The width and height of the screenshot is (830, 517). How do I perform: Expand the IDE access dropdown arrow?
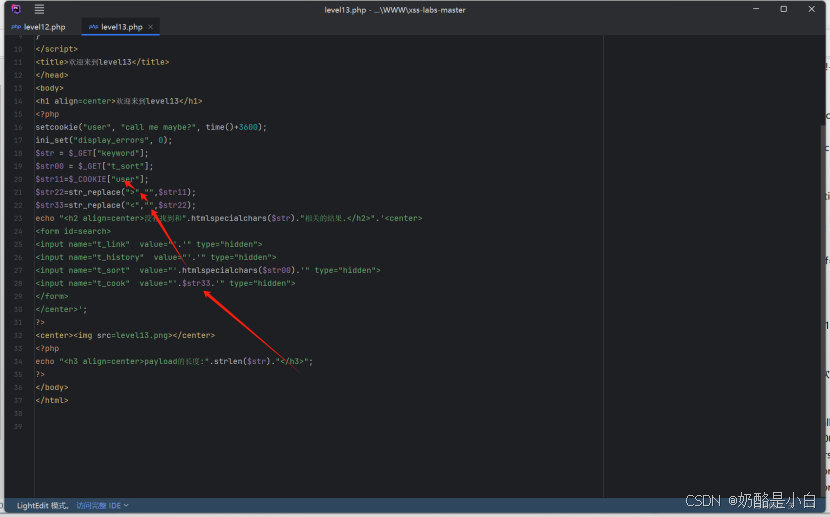(x=126, y=506)
